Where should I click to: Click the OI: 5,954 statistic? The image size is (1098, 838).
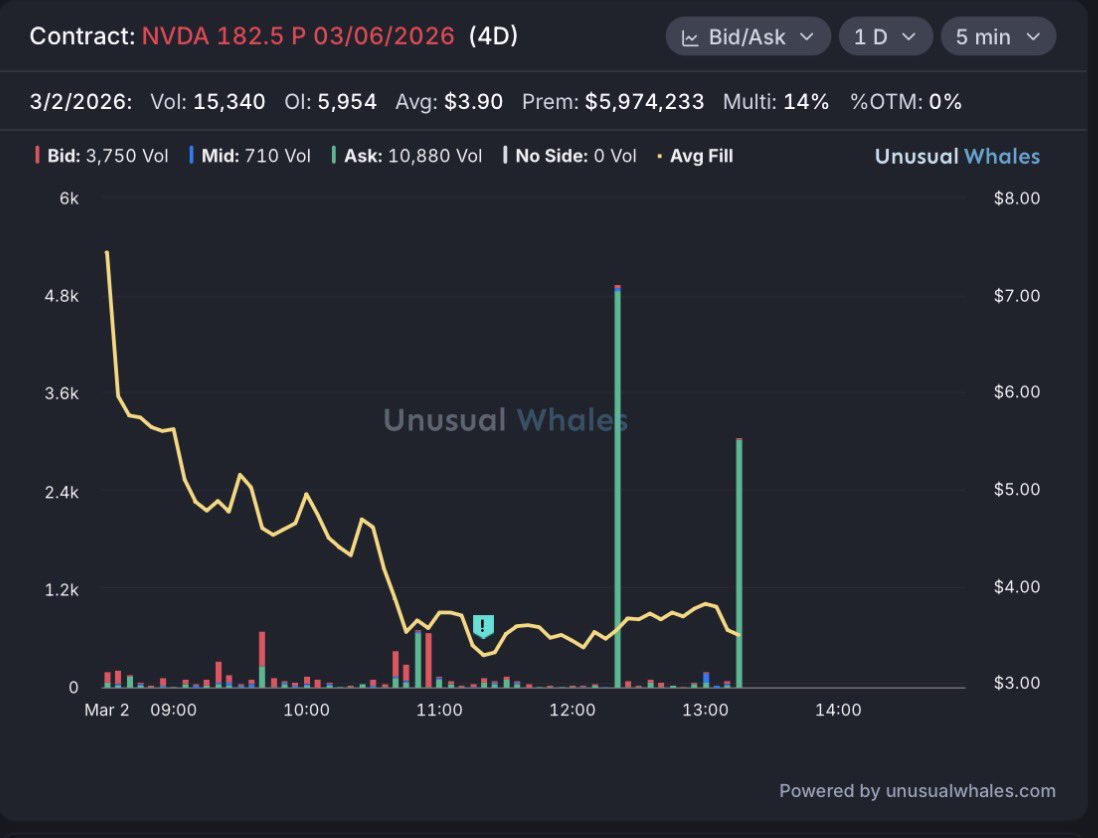pos(331,102)
